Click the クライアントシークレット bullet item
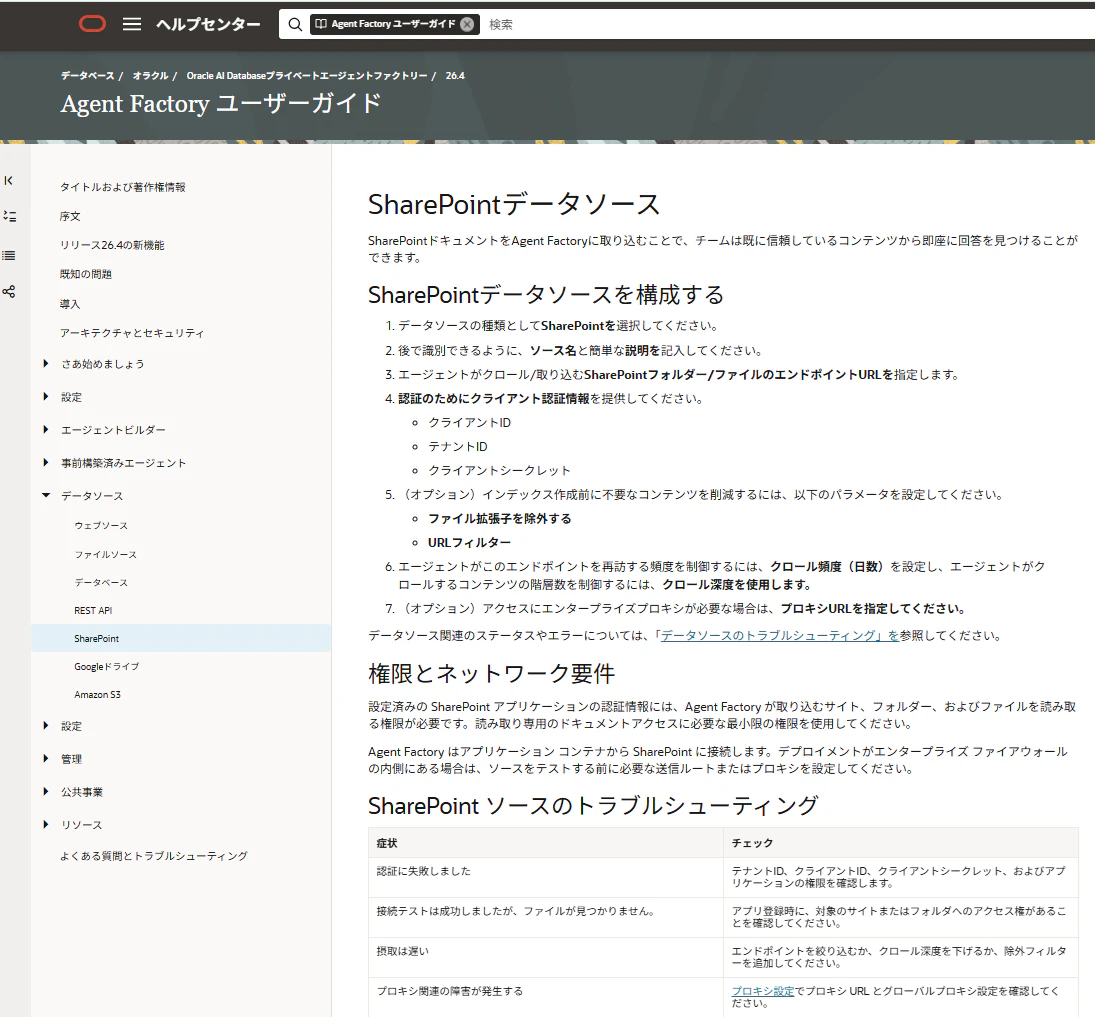Screen dimensions: 1095x1017 point(499,471)
